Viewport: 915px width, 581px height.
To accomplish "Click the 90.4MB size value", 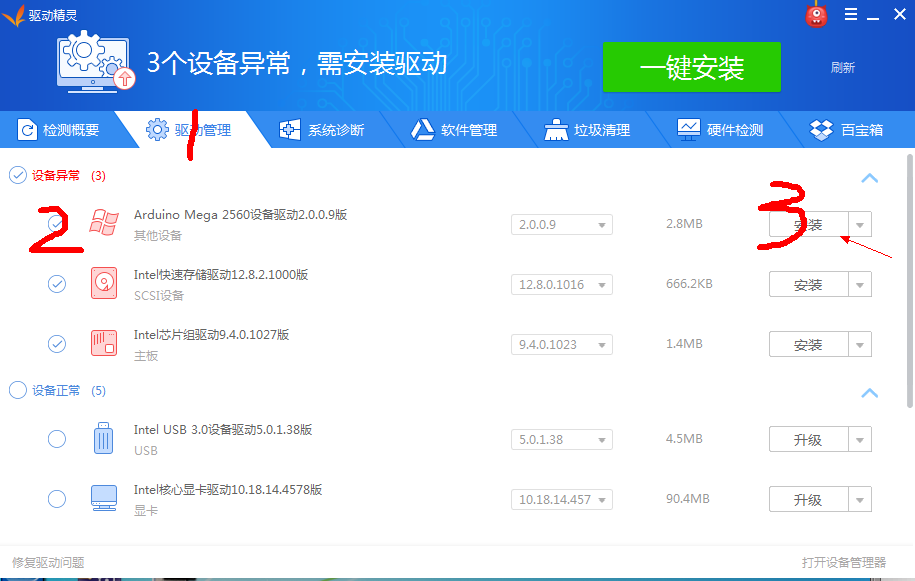I will (x=687, y=499).
